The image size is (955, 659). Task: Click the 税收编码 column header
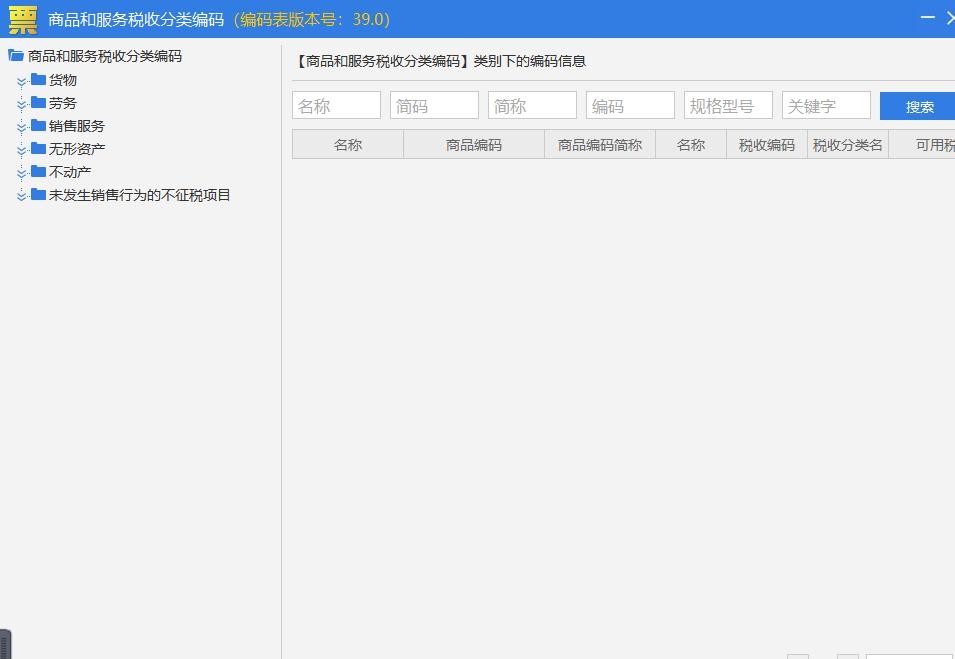click(766, 145)
